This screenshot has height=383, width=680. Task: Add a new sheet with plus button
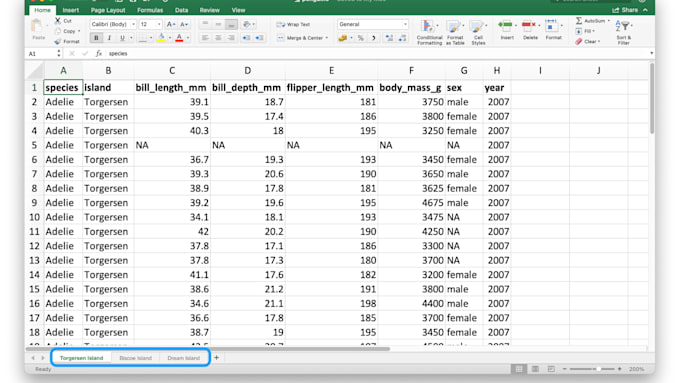pos(216,358)
